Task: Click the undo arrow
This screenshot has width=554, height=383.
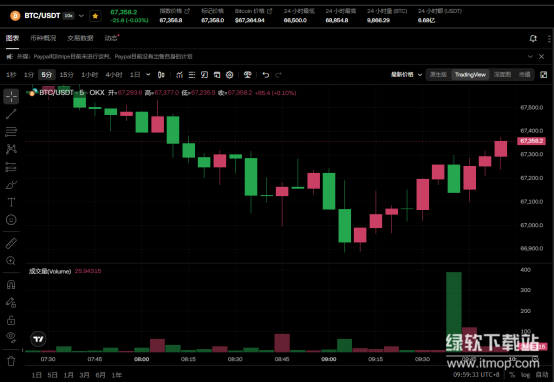Action: [266, 75]
